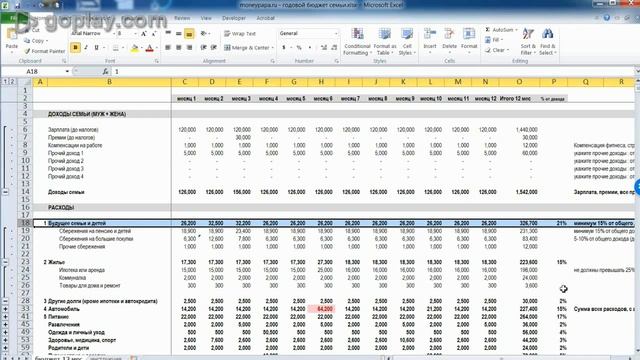The height and width of the screenshot is (360, 640).
Task: Open the borders dropdown
Action: (122, 48)
